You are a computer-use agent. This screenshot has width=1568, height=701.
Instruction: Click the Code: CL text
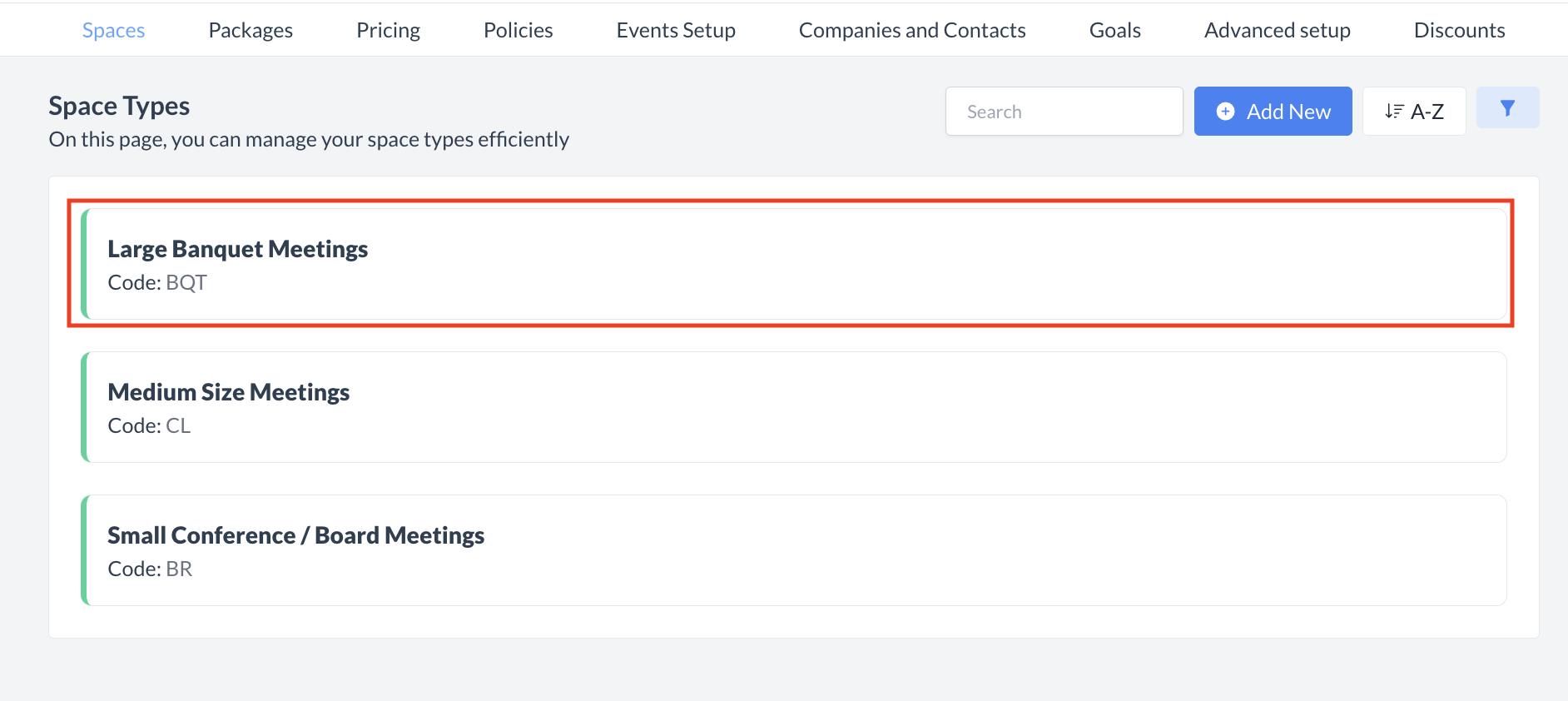point(149,426)
